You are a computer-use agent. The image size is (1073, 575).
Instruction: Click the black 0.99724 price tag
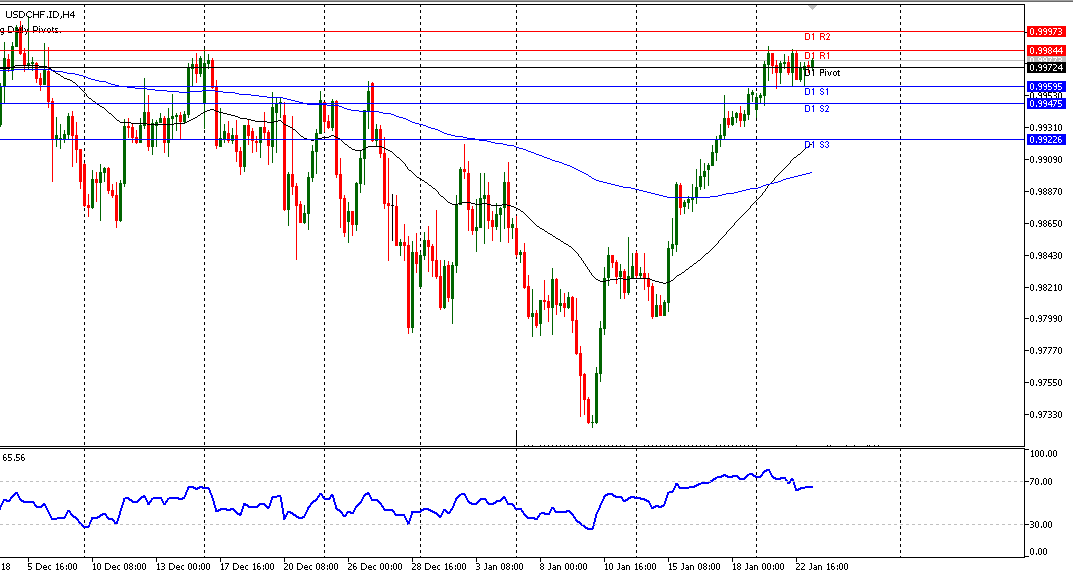[1046, 68]
